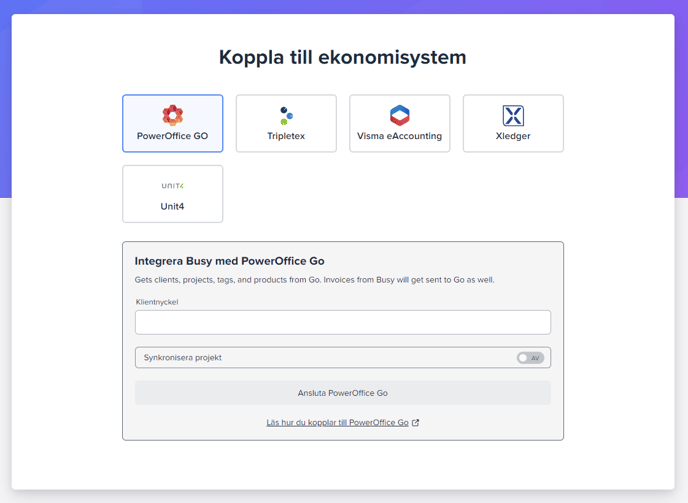Pick the Visma eAccounting label
This screenshot has width=688, height=503.
click(399, 136)
